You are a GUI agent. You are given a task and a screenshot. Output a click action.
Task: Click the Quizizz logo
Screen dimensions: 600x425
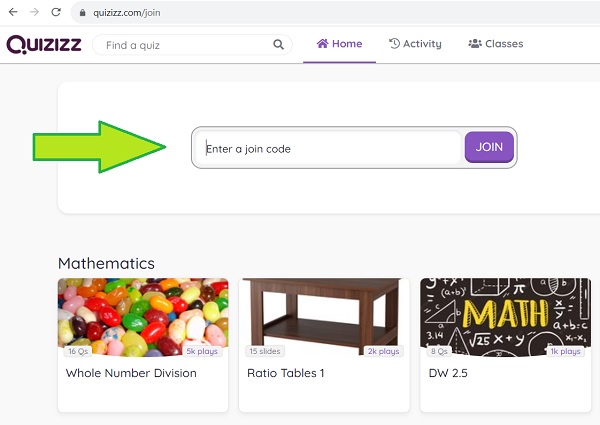(x=43, y=45)
